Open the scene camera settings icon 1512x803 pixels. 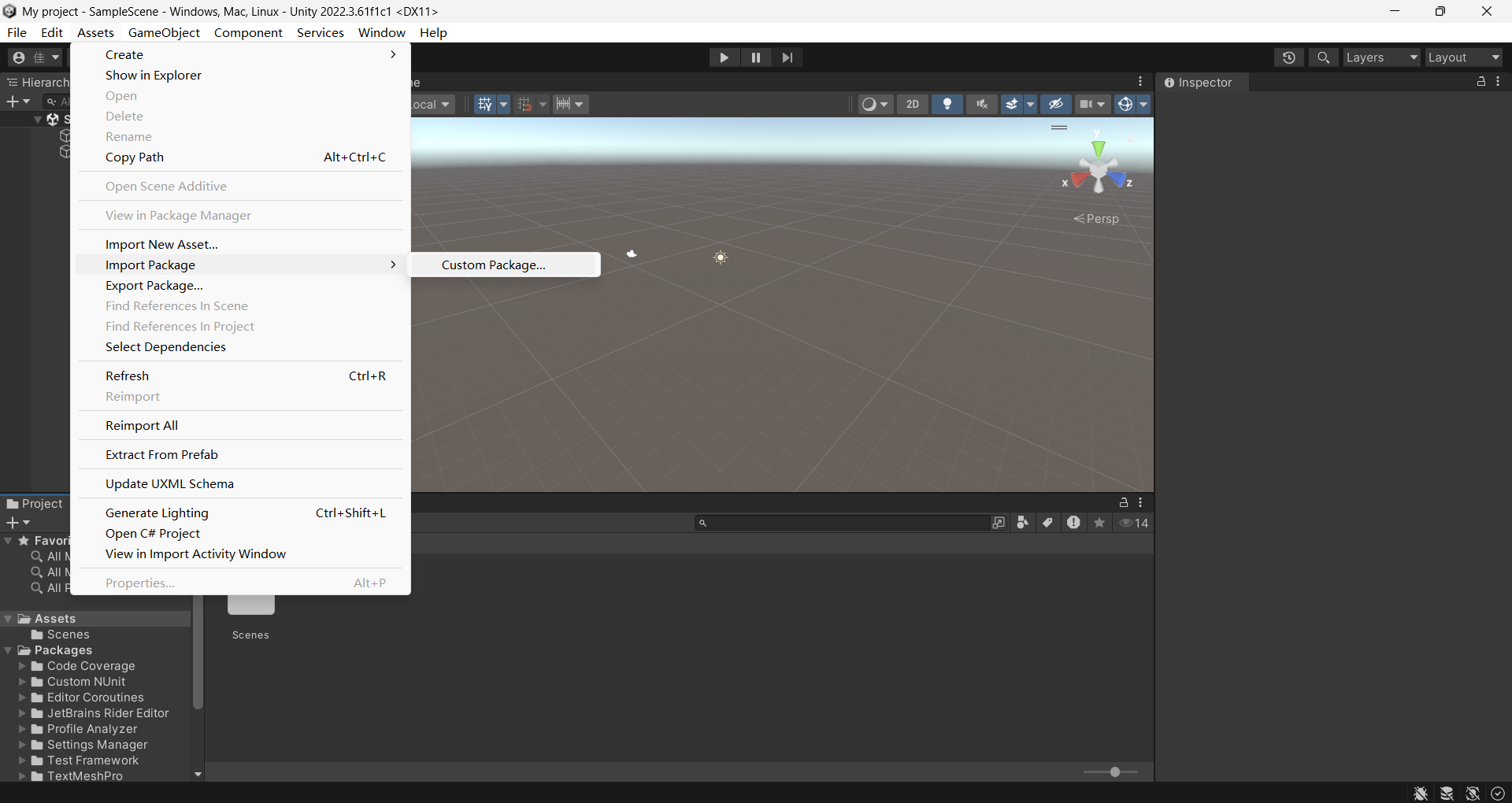point(1092,104)
